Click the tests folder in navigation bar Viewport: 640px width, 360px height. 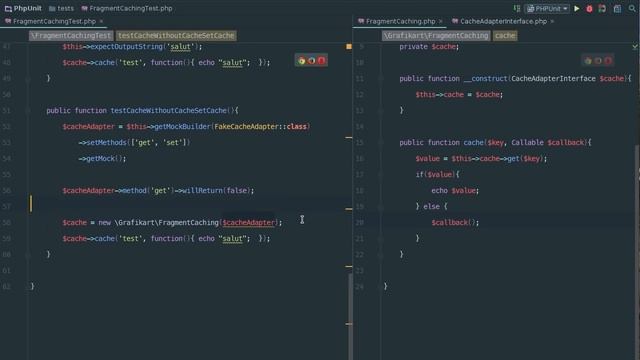click(x=61, y=8)
